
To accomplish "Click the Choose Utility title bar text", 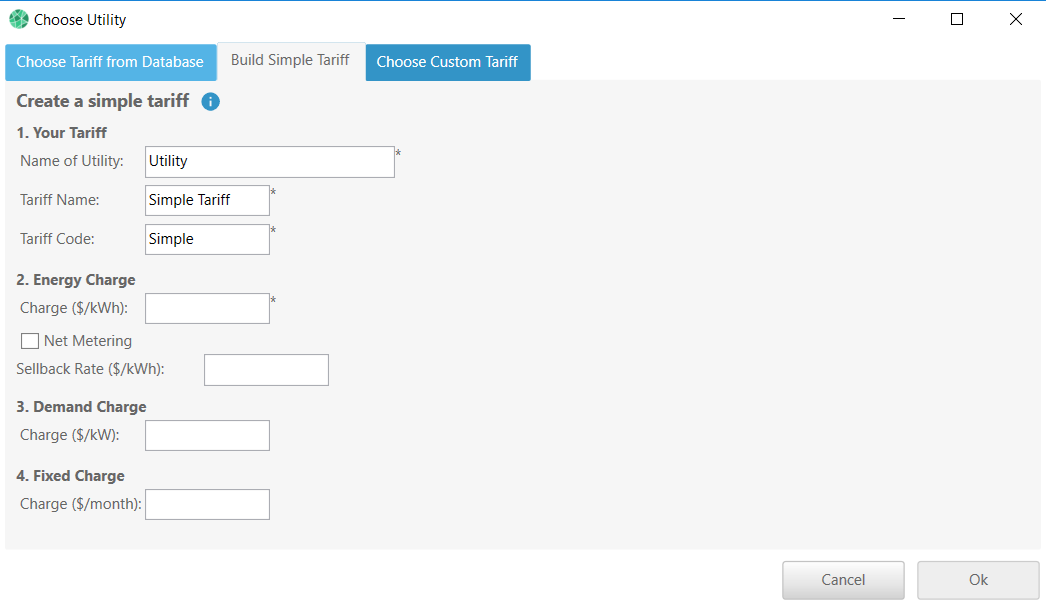I will 80,20.
